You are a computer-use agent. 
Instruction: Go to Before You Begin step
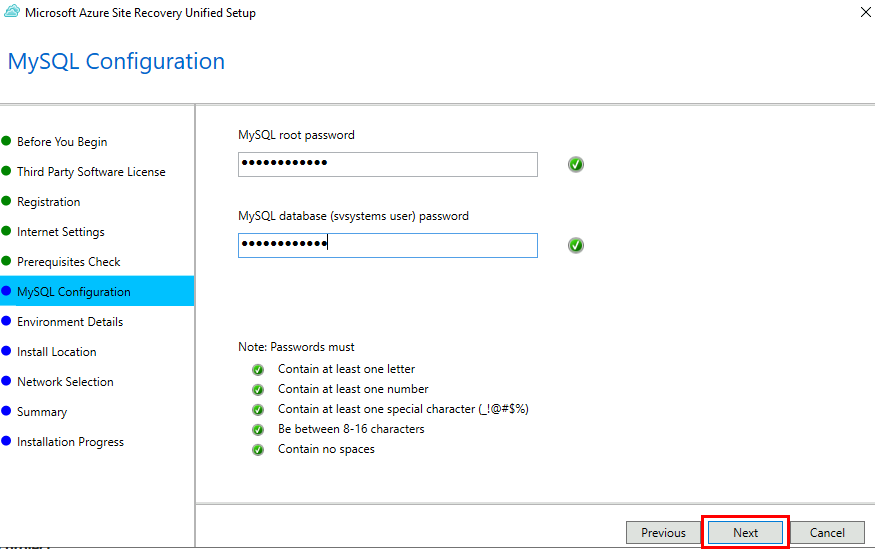[62, 142]
